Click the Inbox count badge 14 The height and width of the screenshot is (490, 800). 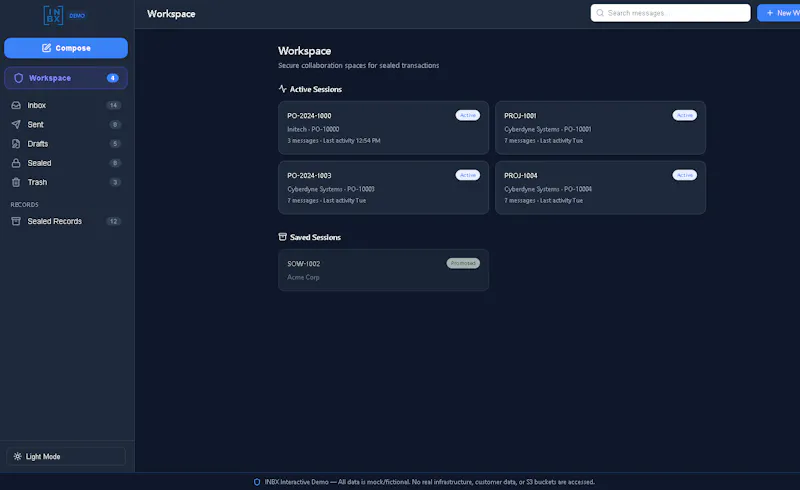pos(113,105)
